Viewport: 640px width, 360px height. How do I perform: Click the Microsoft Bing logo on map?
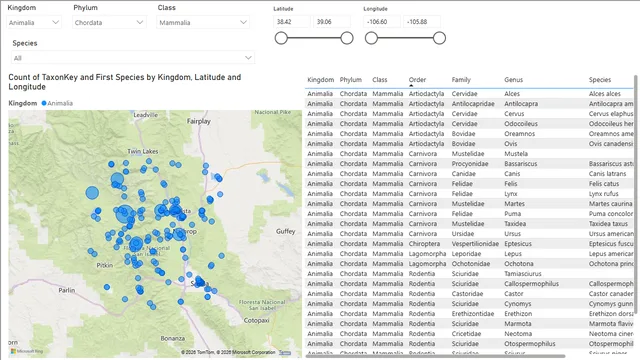(x=27, y=351)
